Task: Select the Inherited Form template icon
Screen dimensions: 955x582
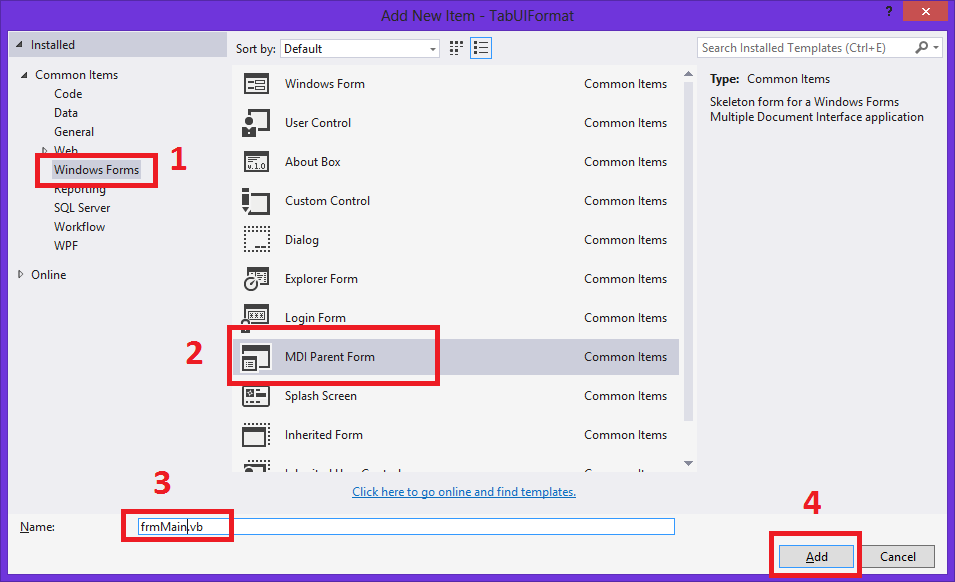Action: 256,435
